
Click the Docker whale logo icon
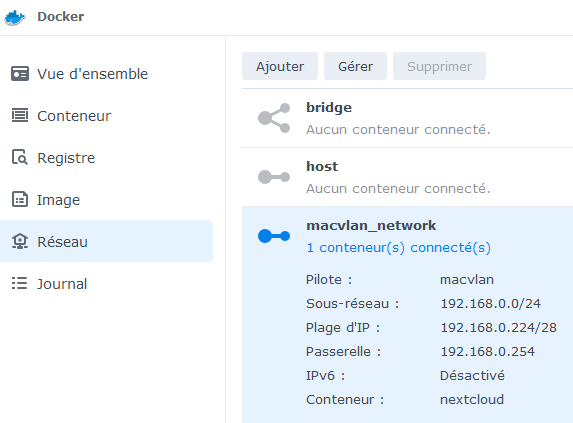15,17
